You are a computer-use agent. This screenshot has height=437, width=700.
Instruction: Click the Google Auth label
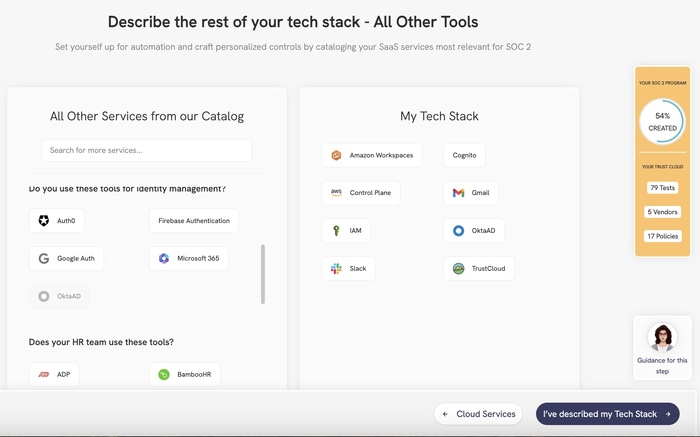[75, 258]
